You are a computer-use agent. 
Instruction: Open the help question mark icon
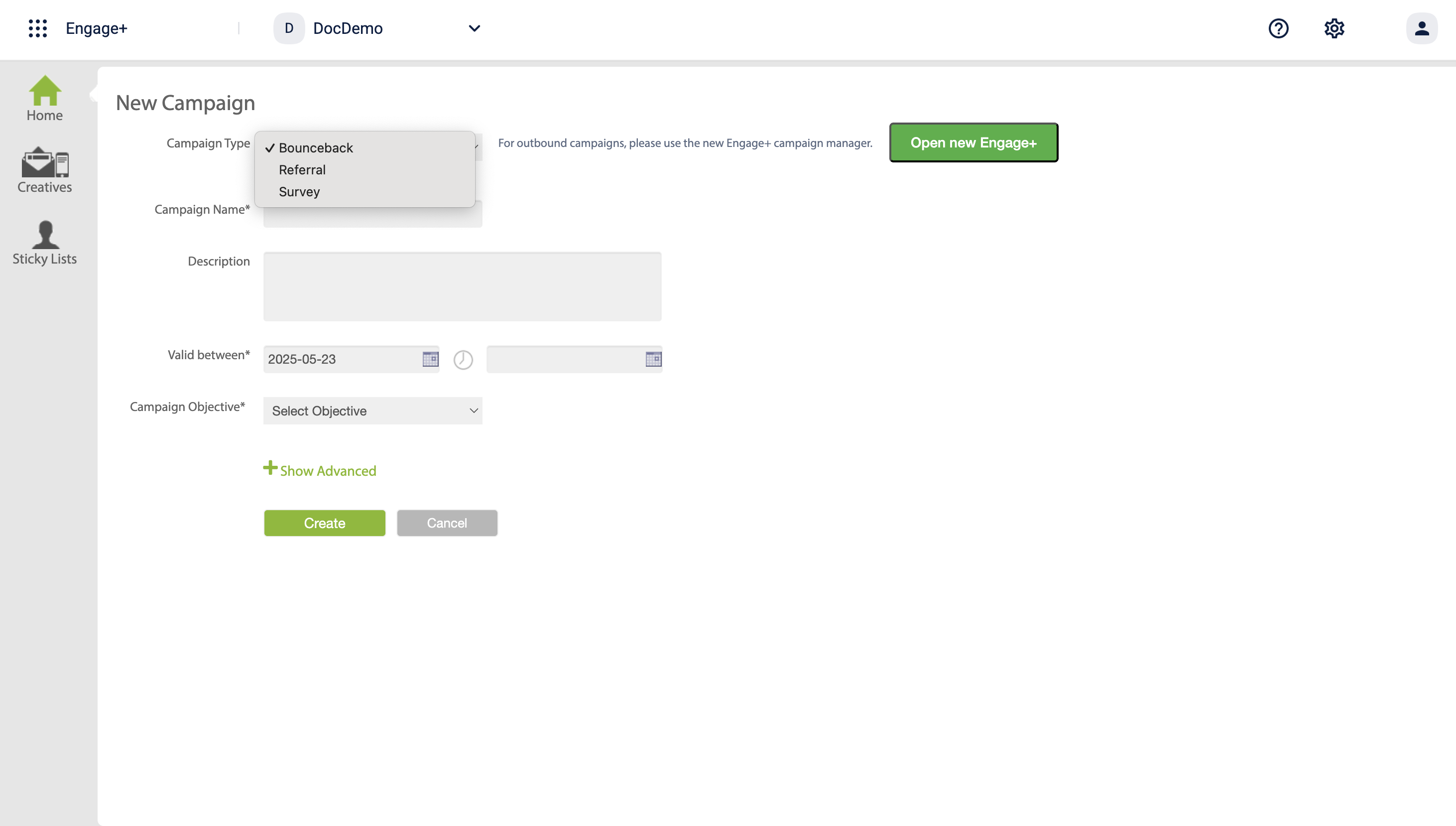point(1278,28)
